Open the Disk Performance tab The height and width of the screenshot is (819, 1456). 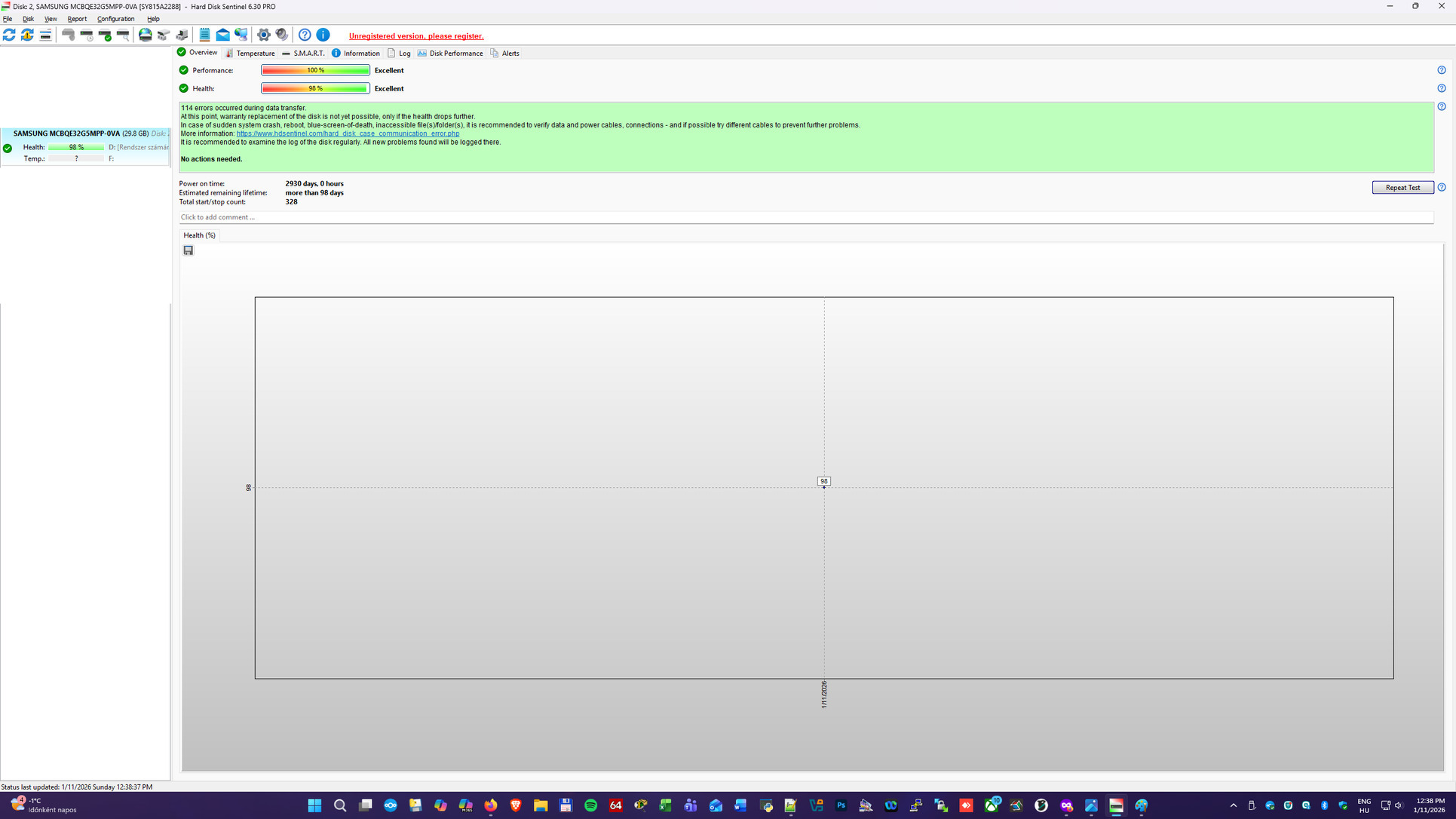[450, 54]
